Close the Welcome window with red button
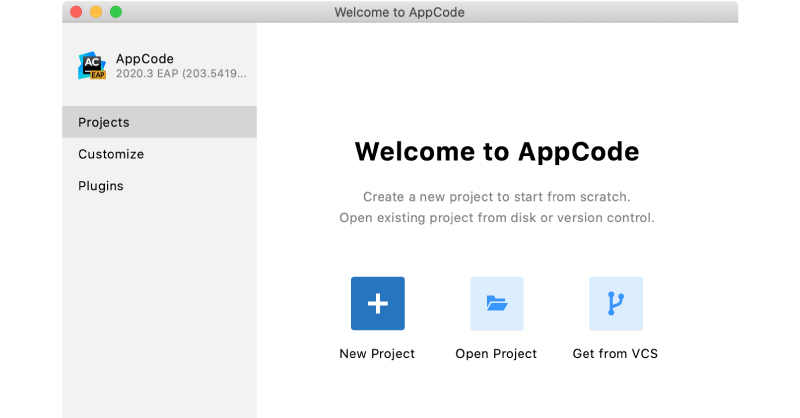Screen dimensions: 800x418 click(x=76, y=12)
